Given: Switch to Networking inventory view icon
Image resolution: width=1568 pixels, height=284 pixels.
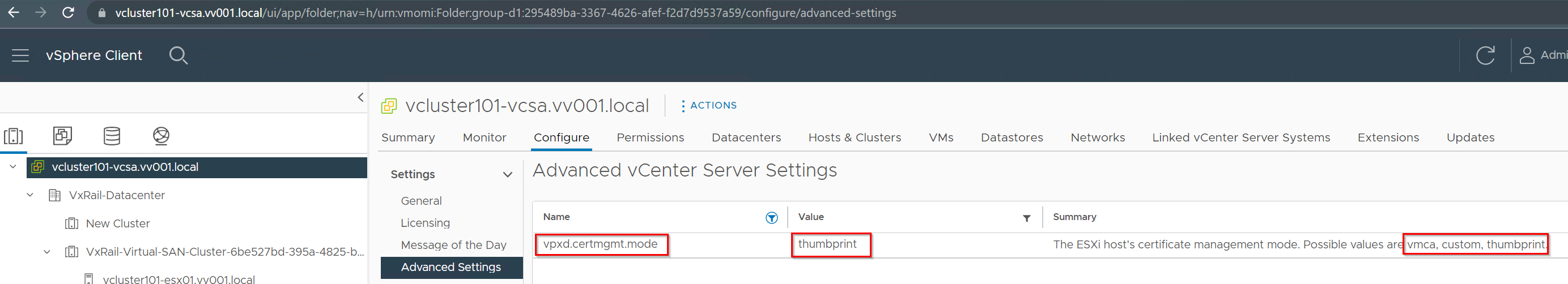Looking at the screenshot, I should tap(162, 136).
